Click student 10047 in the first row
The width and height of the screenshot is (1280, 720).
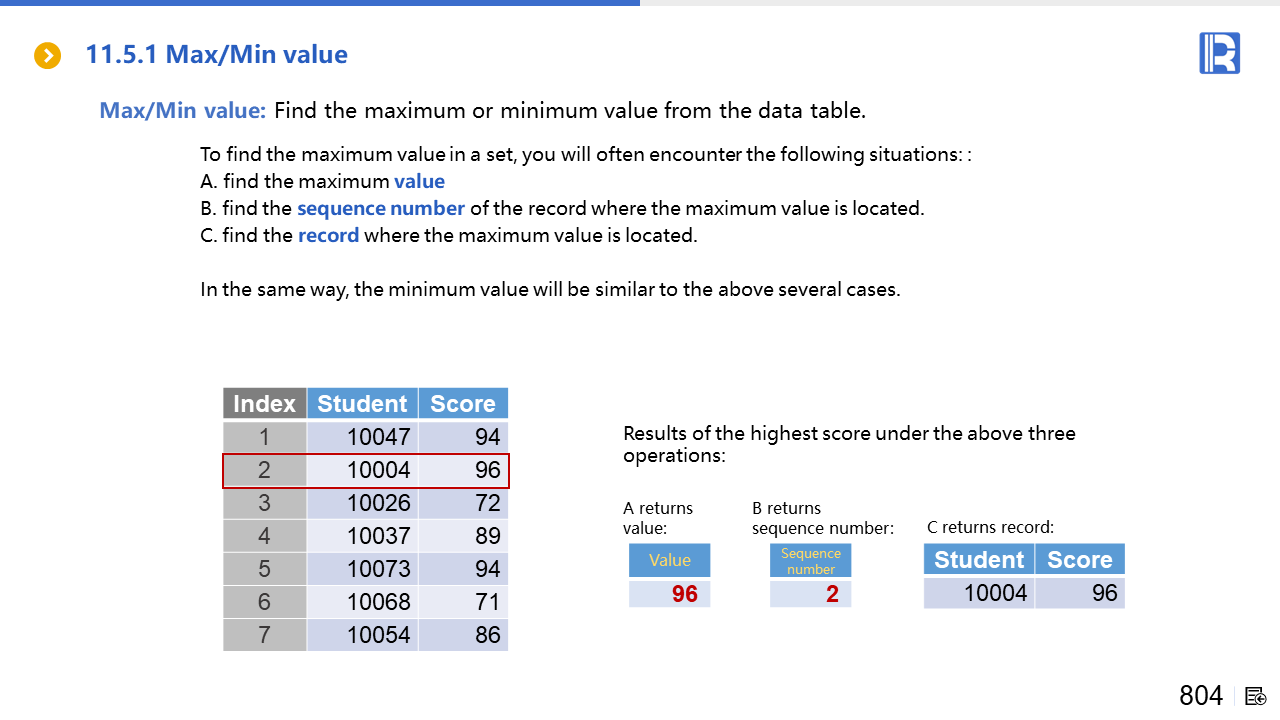point(378,437)
